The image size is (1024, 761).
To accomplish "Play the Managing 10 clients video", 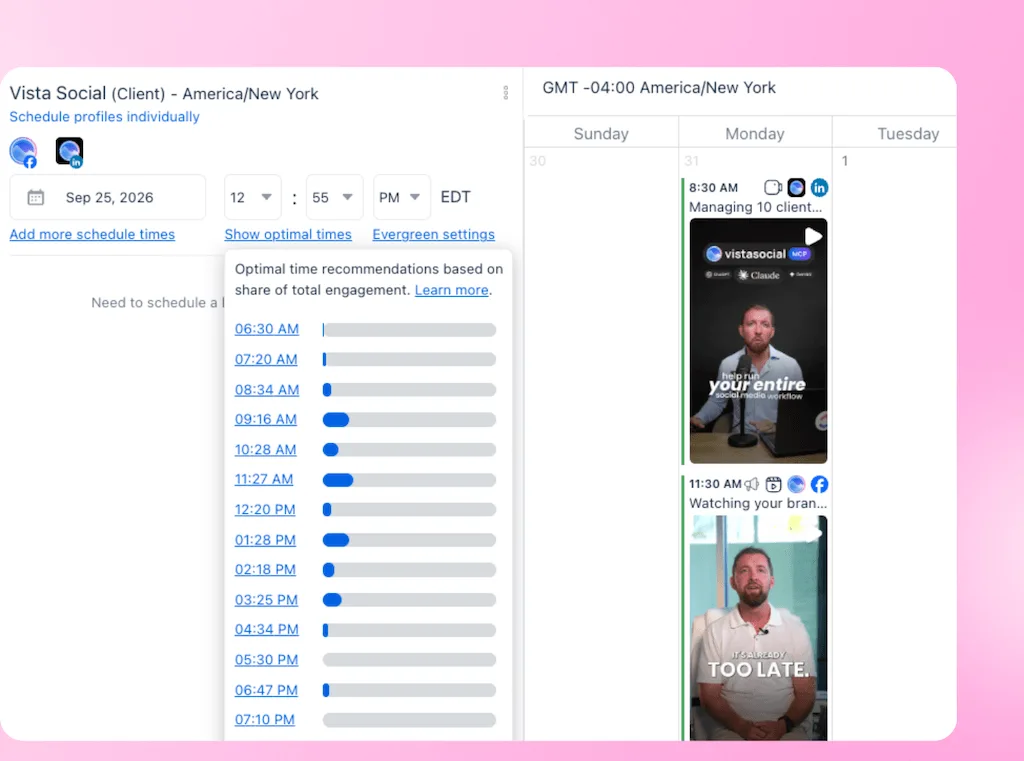I will tap(813, 236).
